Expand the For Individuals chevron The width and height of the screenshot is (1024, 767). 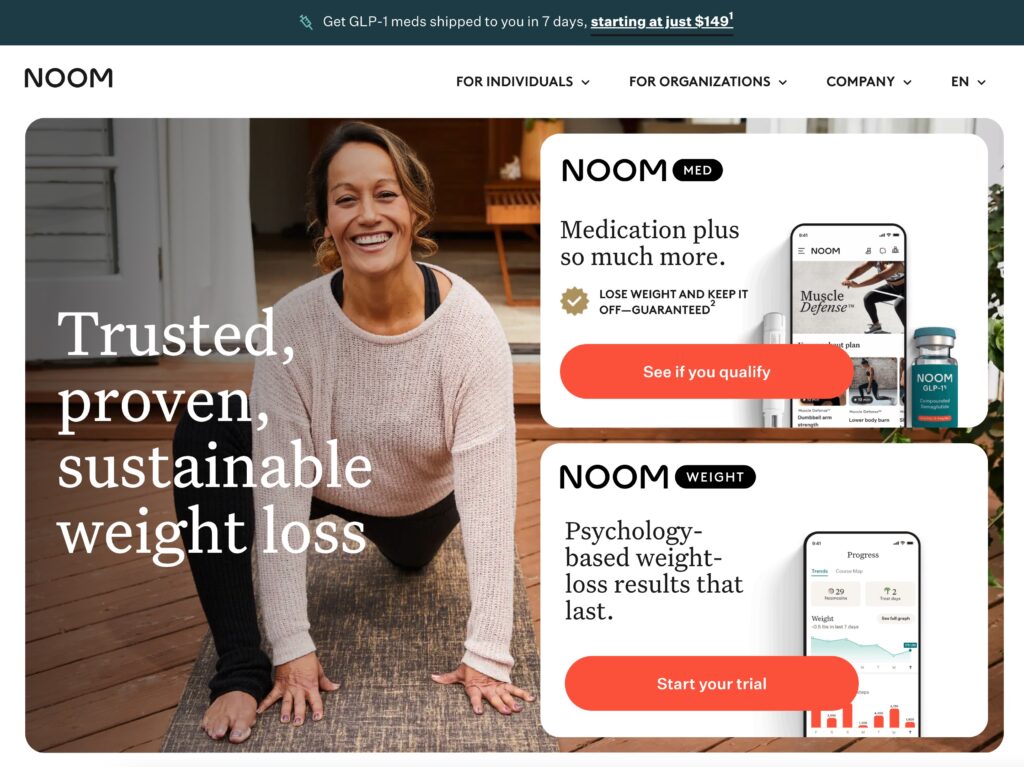pyautogui.click(x=586, y=82)
